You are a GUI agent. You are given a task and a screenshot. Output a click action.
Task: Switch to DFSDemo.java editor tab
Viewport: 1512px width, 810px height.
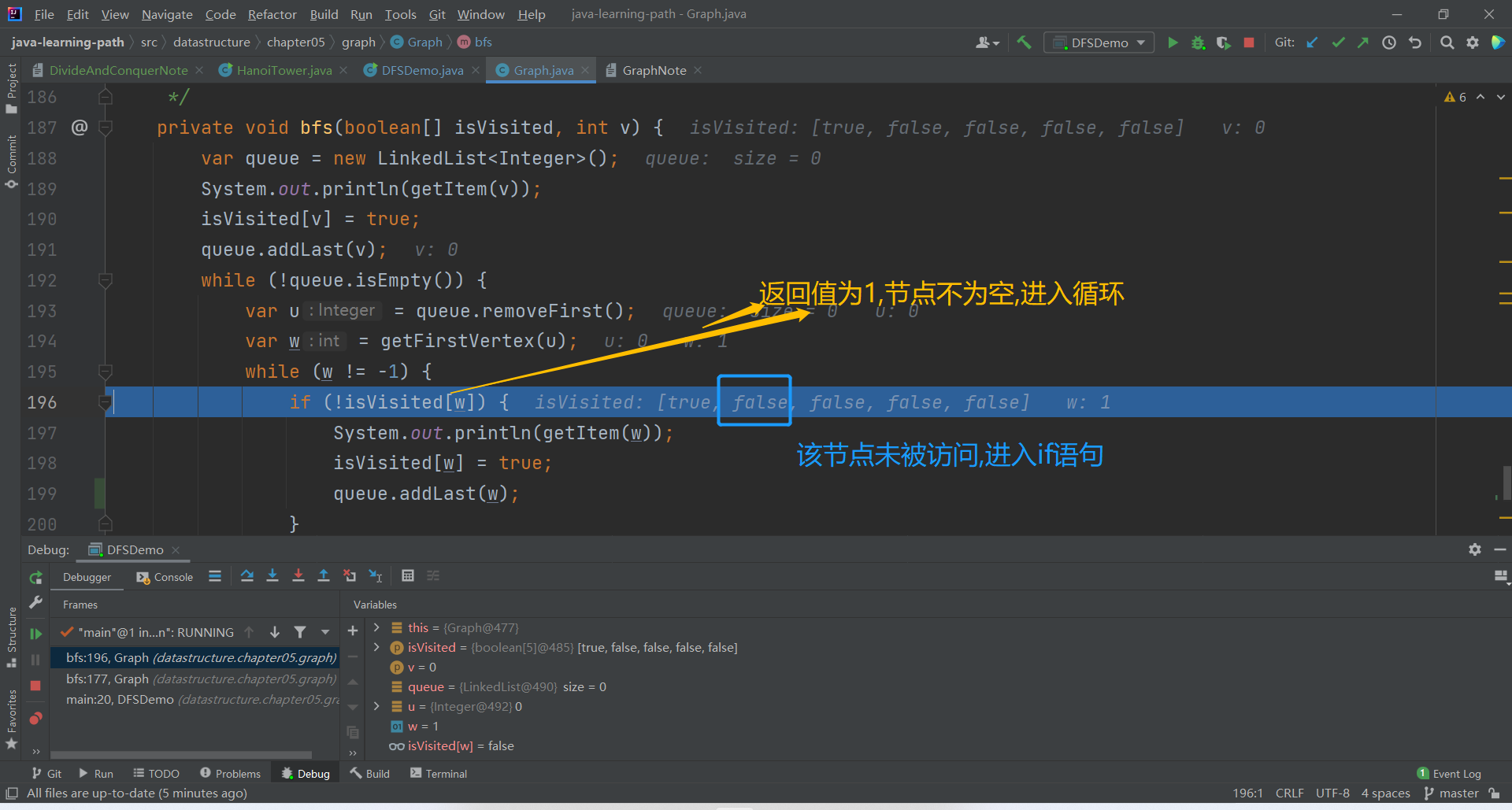(422, 70)
